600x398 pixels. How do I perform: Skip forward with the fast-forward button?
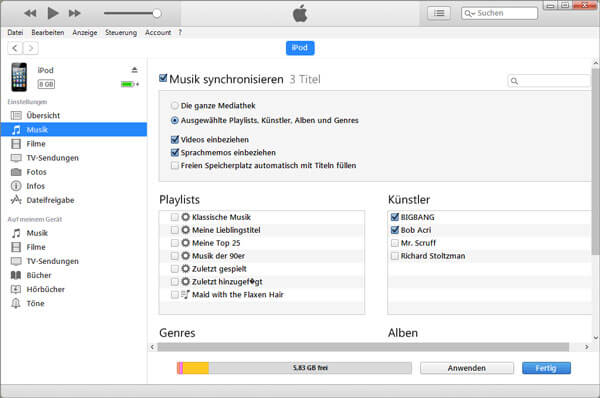74,13
